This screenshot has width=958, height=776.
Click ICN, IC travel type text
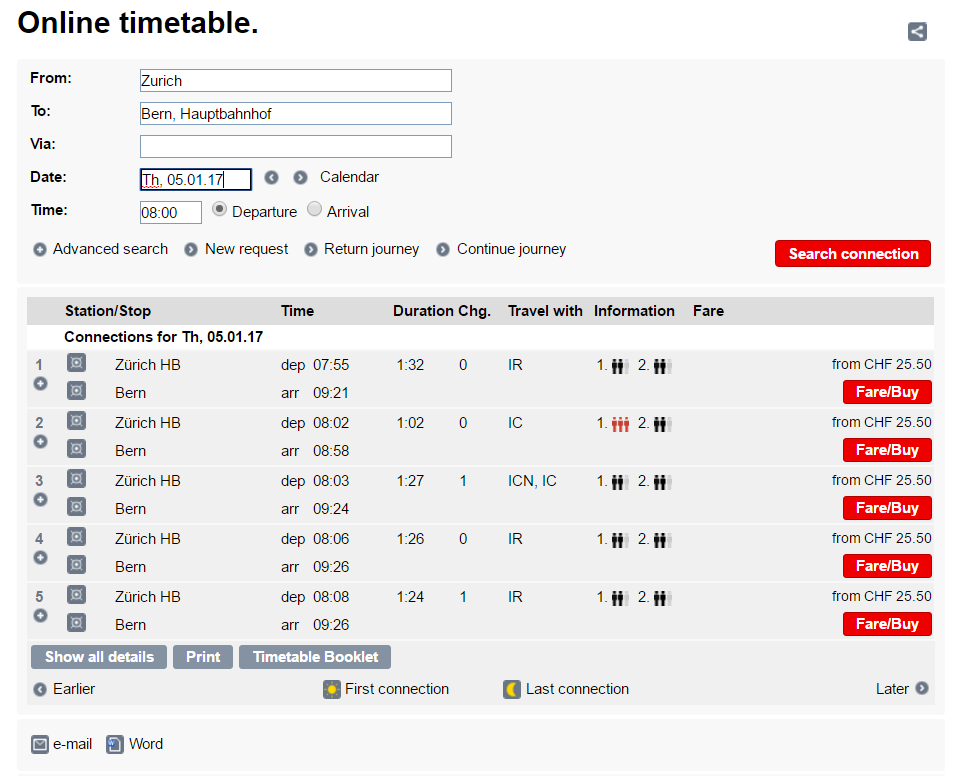532,481
